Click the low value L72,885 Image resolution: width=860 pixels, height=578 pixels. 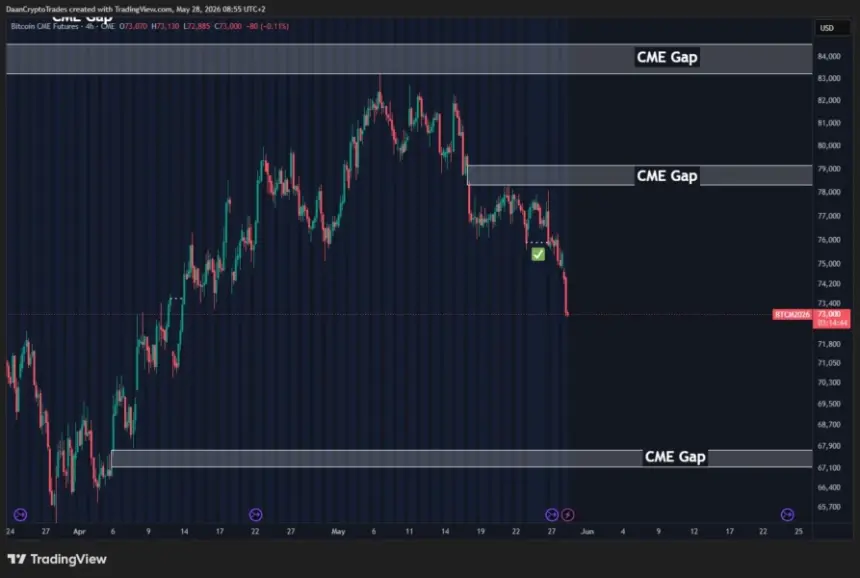click(197, 26)
